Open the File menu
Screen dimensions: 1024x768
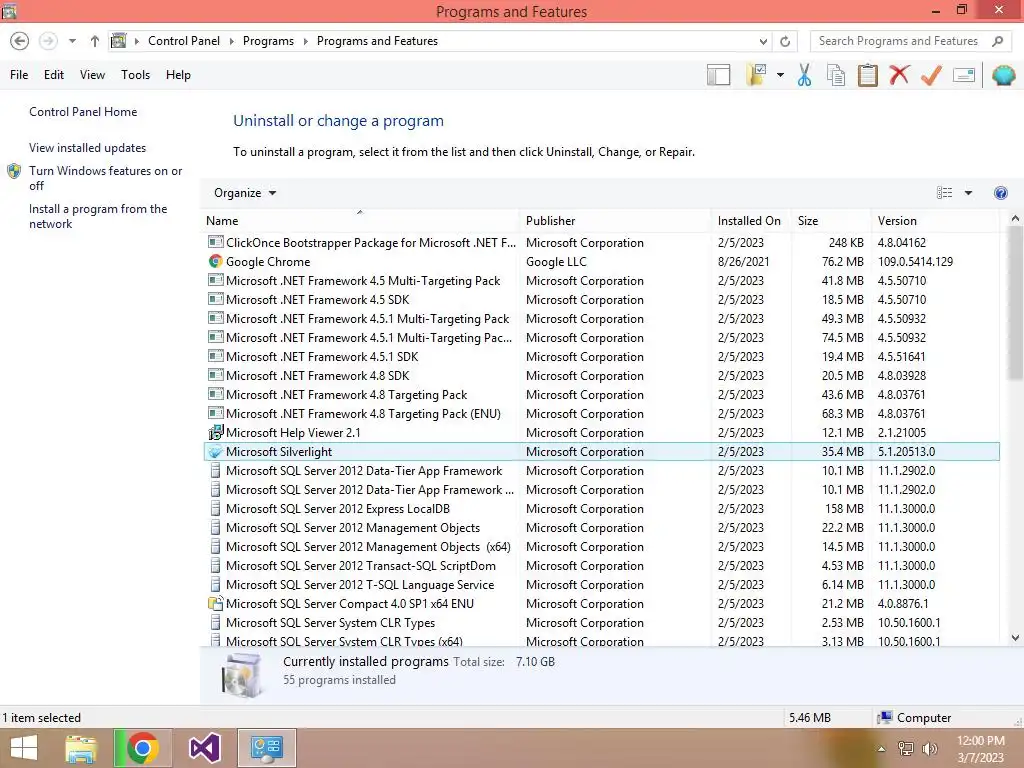pos(19,75)
